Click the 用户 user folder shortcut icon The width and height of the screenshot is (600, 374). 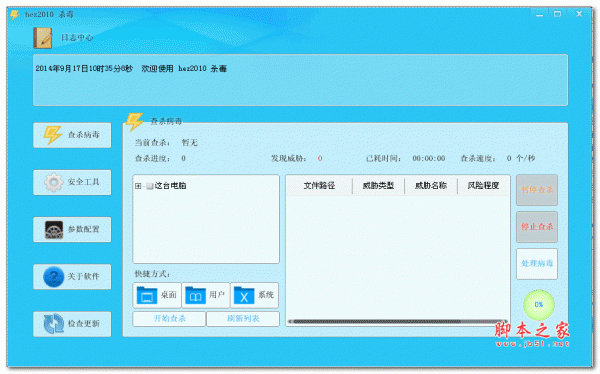196,295
